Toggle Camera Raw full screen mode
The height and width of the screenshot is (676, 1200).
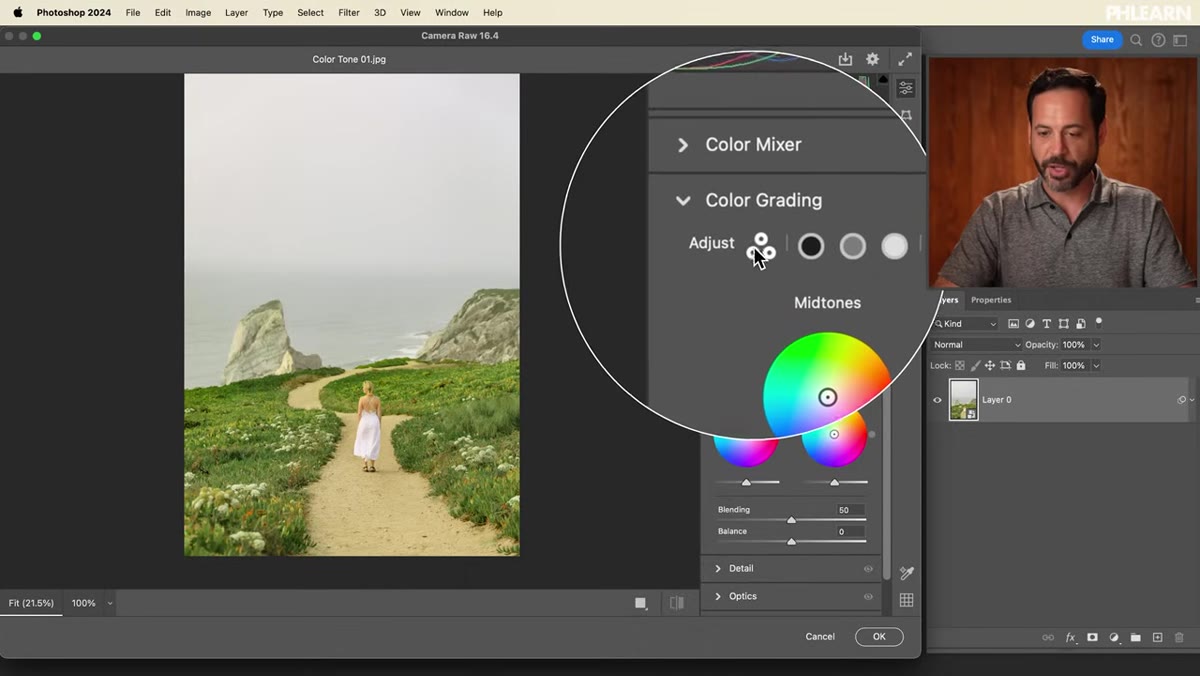(905, 60)
